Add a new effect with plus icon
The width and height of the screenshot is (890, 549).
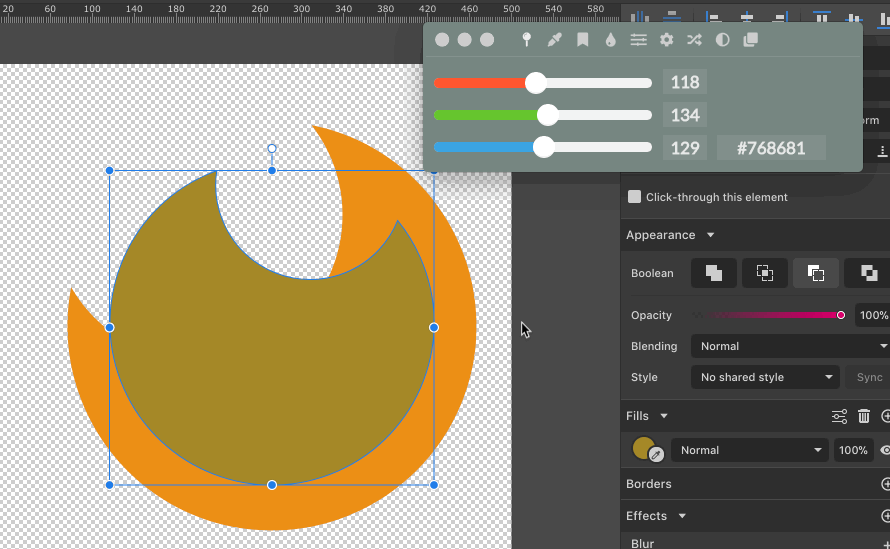tap(885, 516)
